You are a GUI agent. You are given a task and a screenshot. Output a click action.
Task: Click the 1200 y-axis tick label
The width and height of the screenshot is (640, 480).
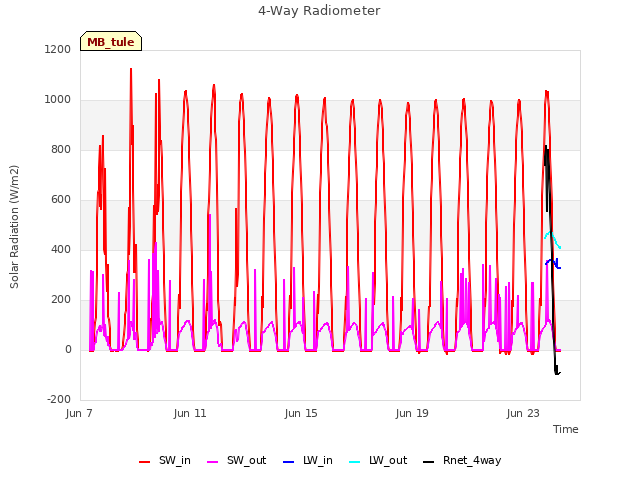click(x=58, y=49)
